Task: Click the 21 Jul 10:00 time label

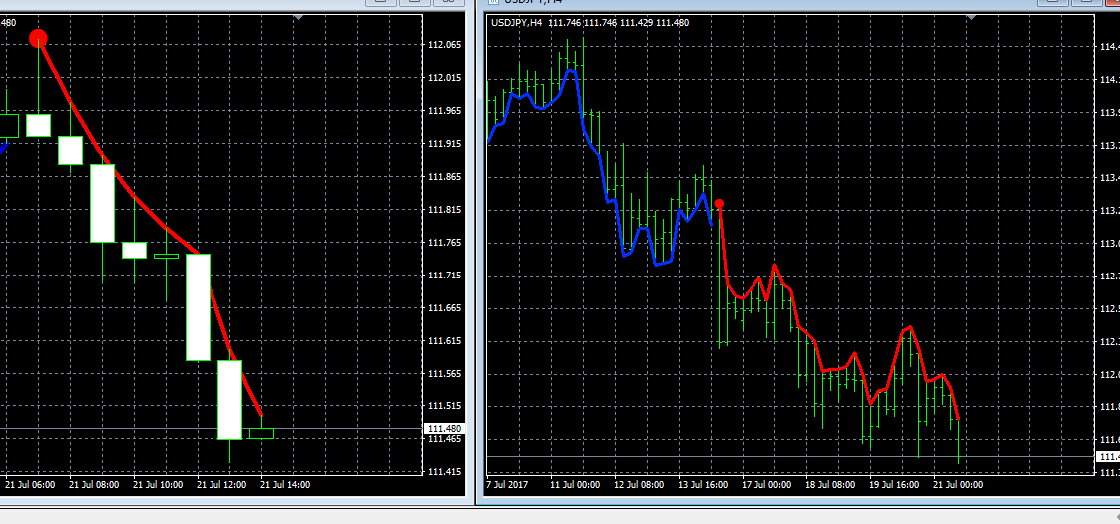Action: [x=158, y=485]
